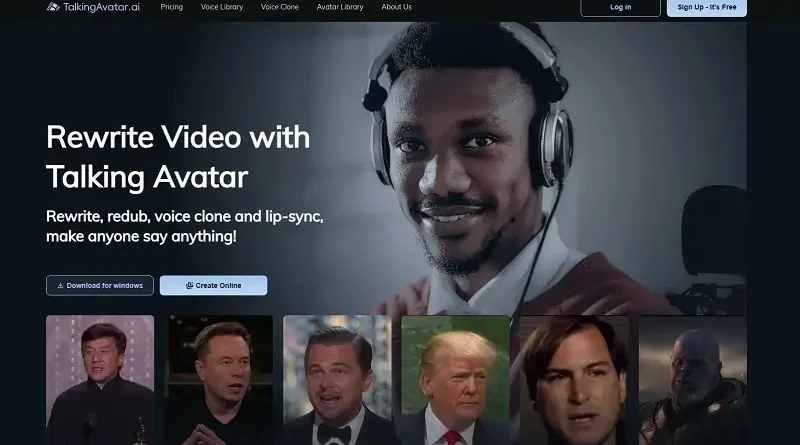The height and width of the screenshot is (445, 800).
Task: Open thumbnail of man wearing bow tie
Action: coord(337,380)
